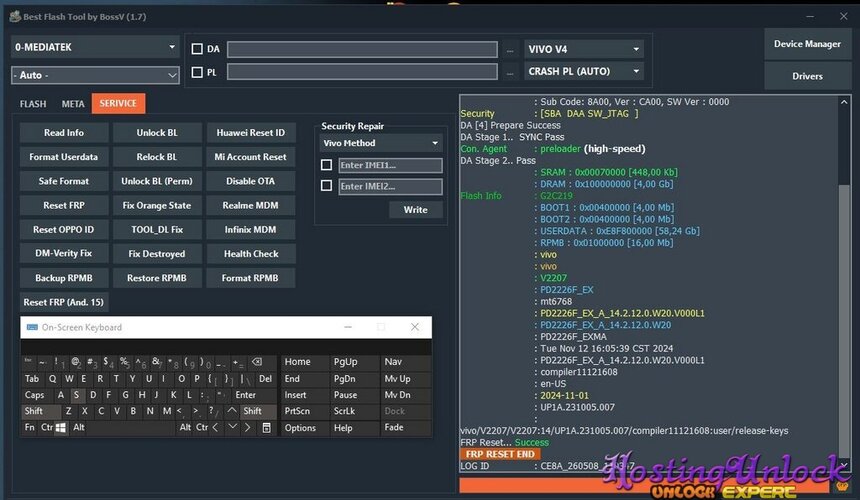Select the SERVICE tab
The height and width of the screenshot is (500, 860).
coord(118,103)
